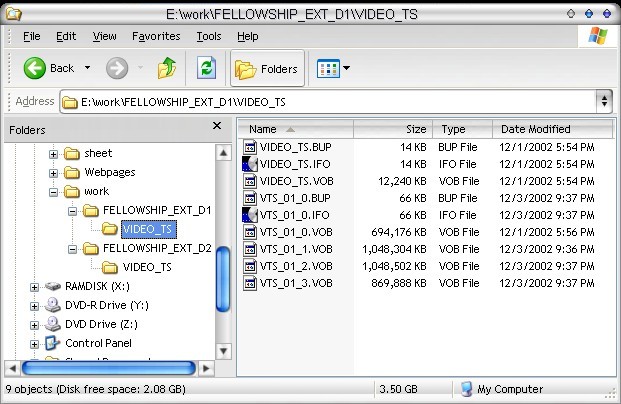Click the VTS_01_3.VOB file icon
Screen dimensions: 621x404
250,284
